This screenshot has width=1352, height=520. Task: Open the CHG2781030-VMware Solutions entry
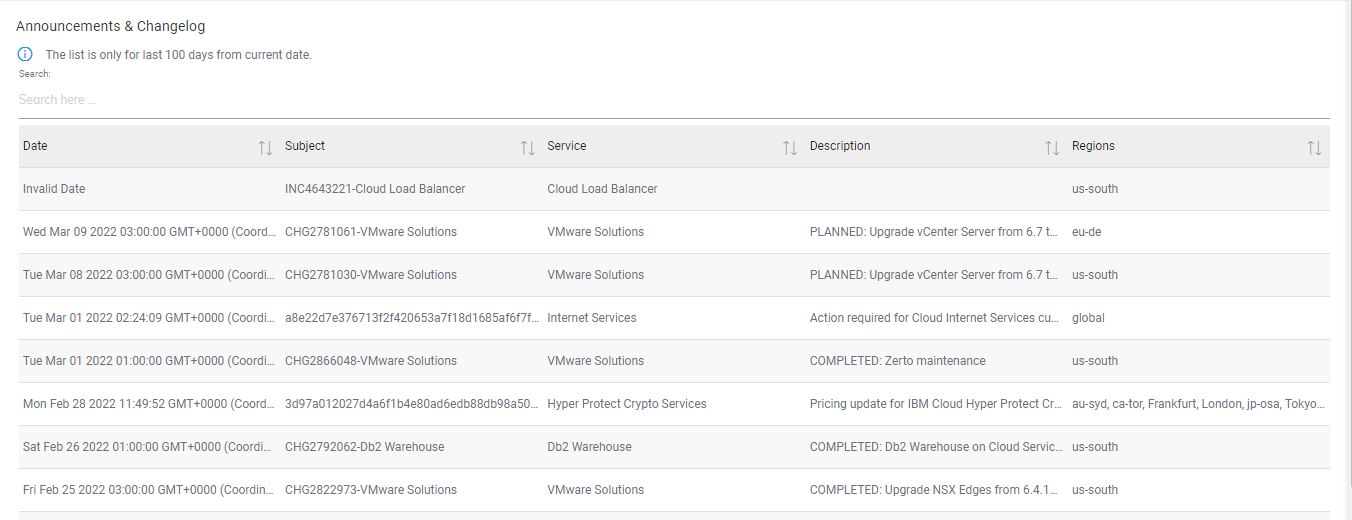[x=371, y=275]
